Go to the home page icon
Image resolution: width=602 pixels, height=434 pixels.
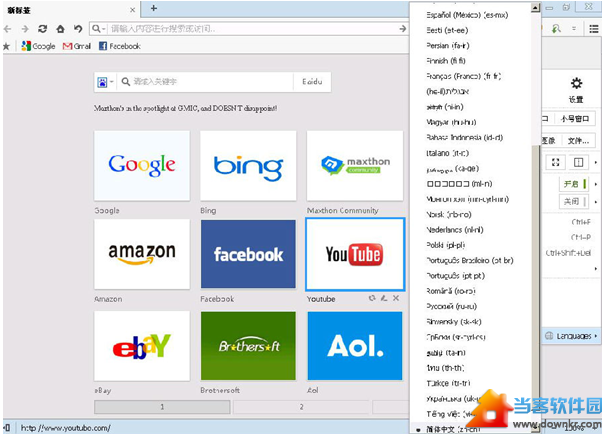coord(60,29)
